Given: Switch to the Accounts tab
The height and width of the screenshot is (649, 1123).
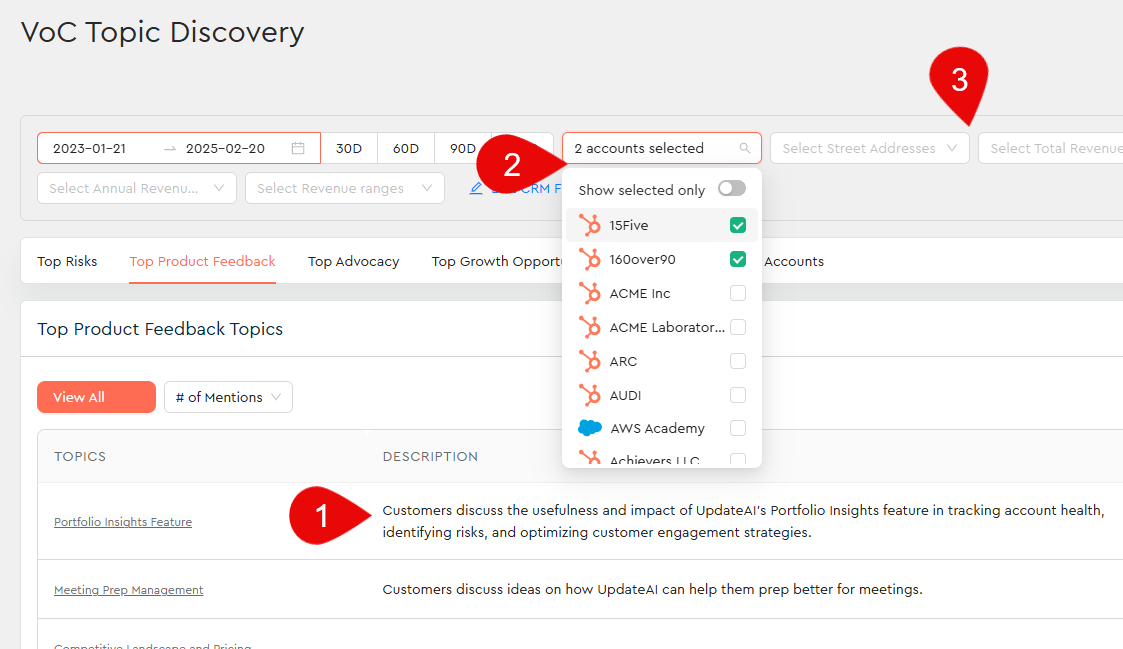Looking at the screenshot, I should 794,261.
